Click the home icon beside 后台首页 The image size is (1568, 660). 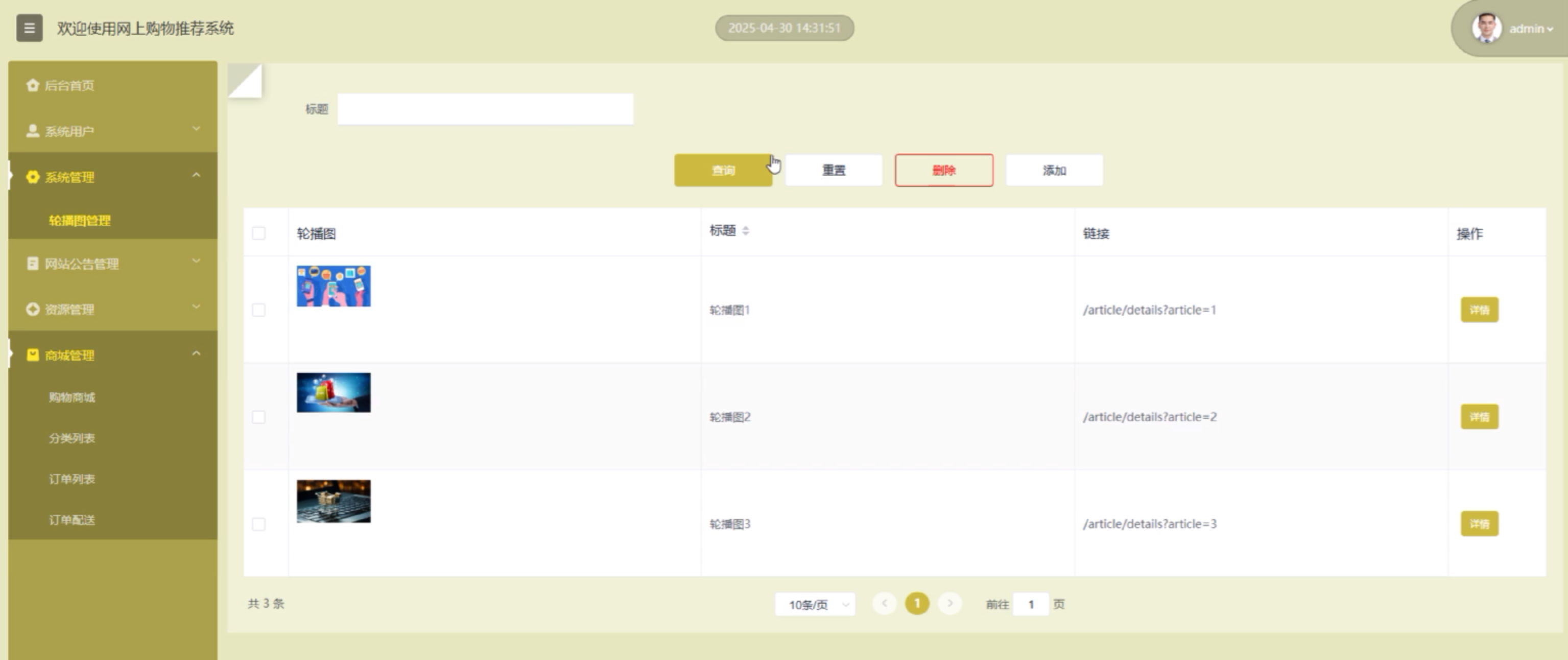pos(33,85)
